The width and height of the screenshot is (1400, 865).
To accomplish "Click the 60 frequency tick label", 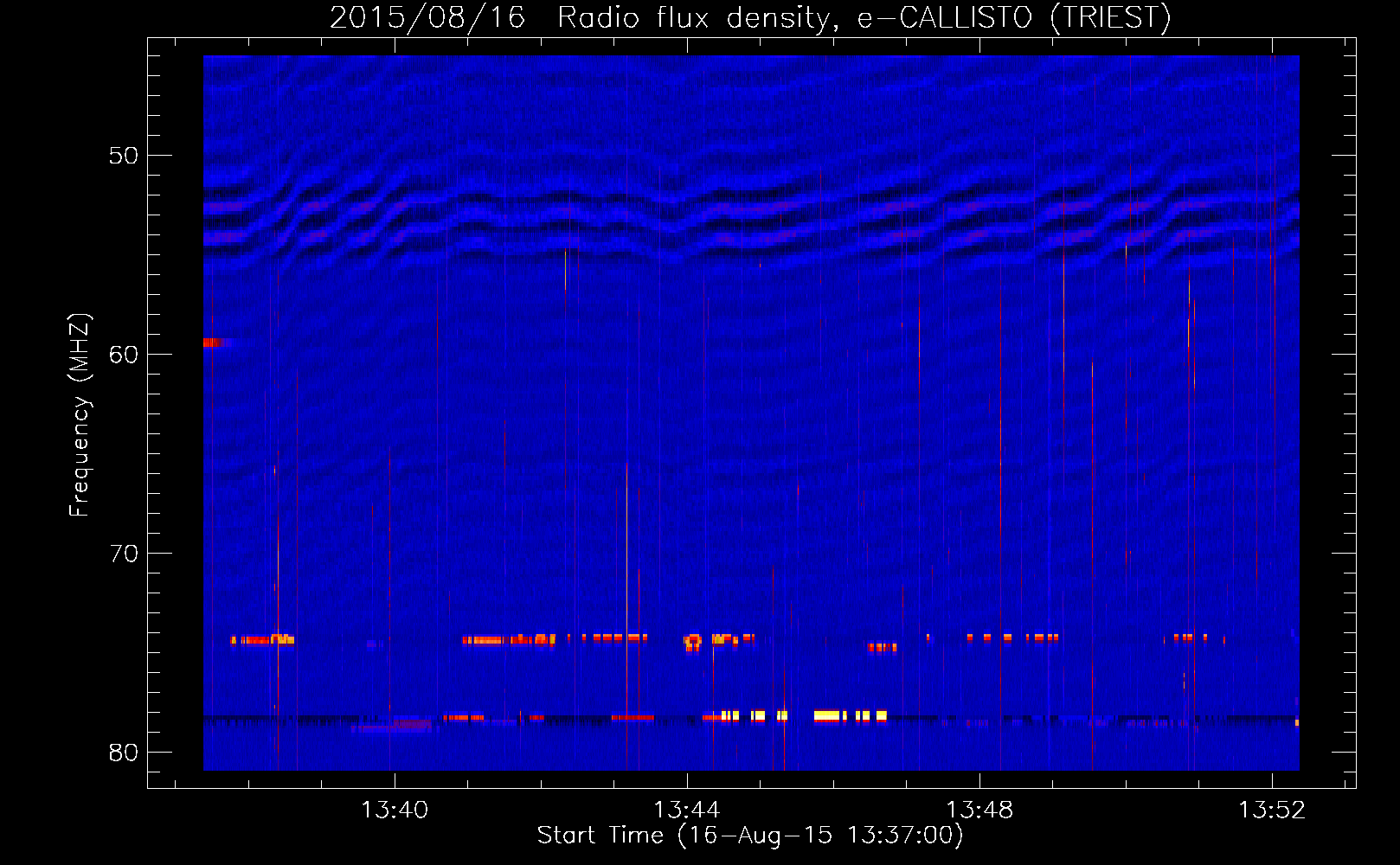I will tap(124, 355).
